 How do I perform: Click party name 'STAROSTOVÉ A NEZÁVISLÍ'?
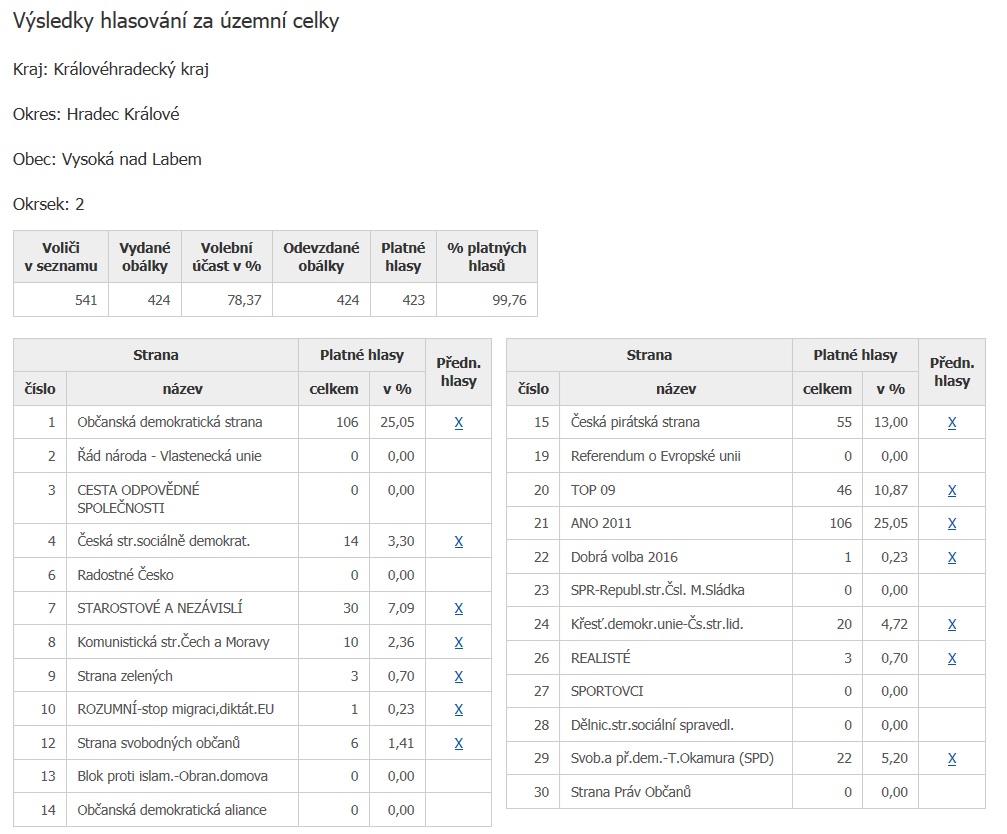click(x=160, y=608)
